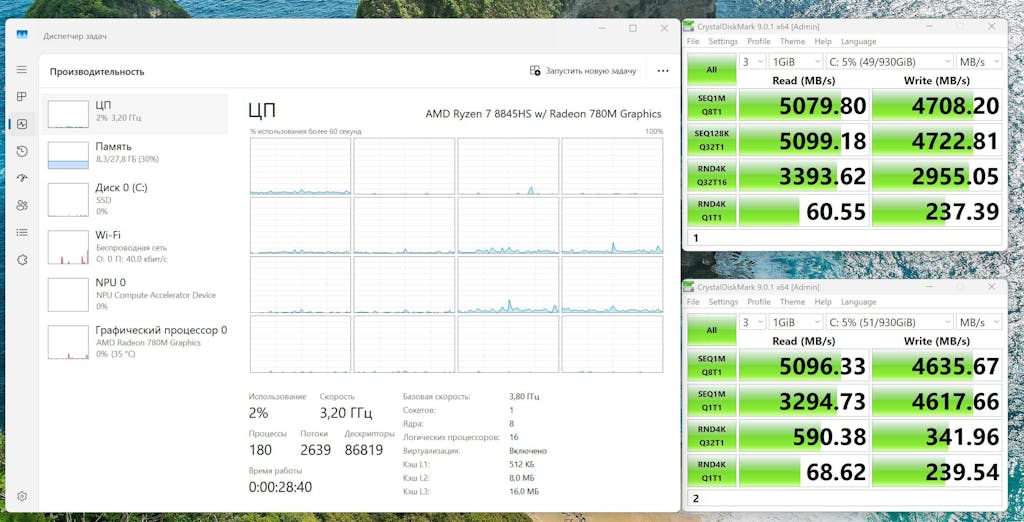
Task: Select Wi-Fi in the performance list
Action: tap(135, 246)
